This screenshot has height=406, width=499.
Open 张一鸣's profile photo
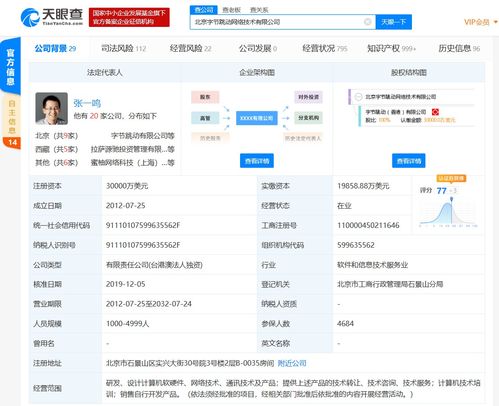click(51, 109)
